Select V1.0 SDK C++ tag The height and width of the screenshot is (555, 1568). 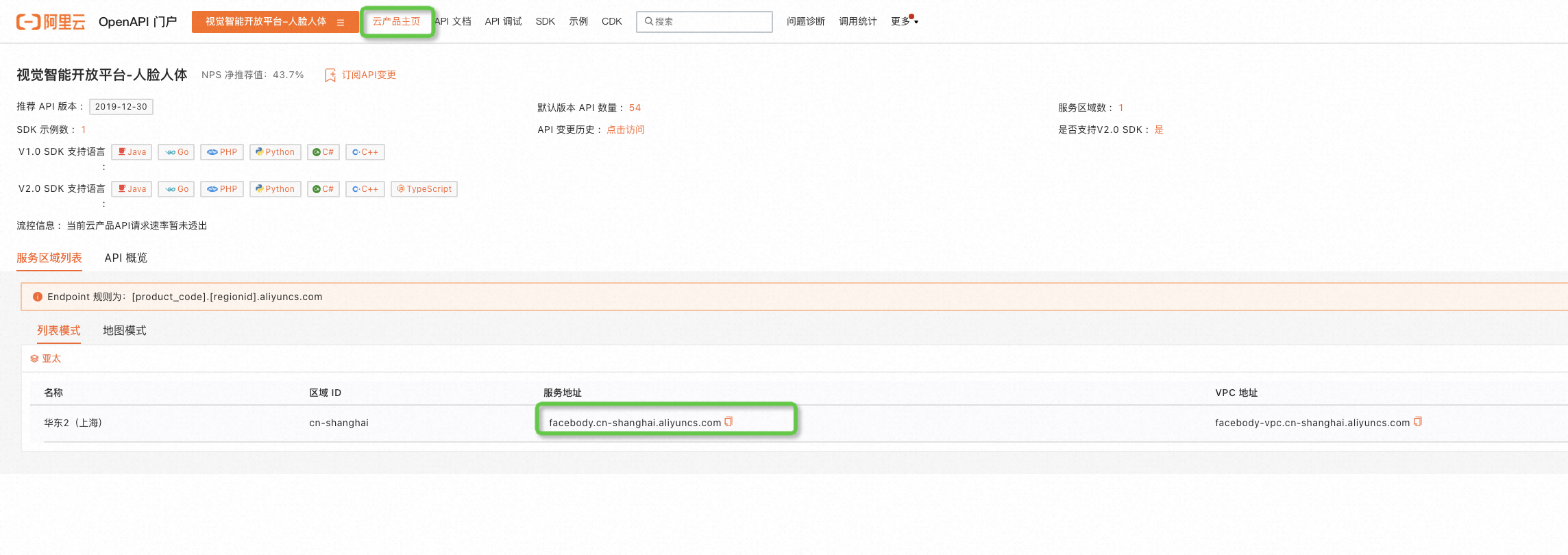click(x=365, y=152)
